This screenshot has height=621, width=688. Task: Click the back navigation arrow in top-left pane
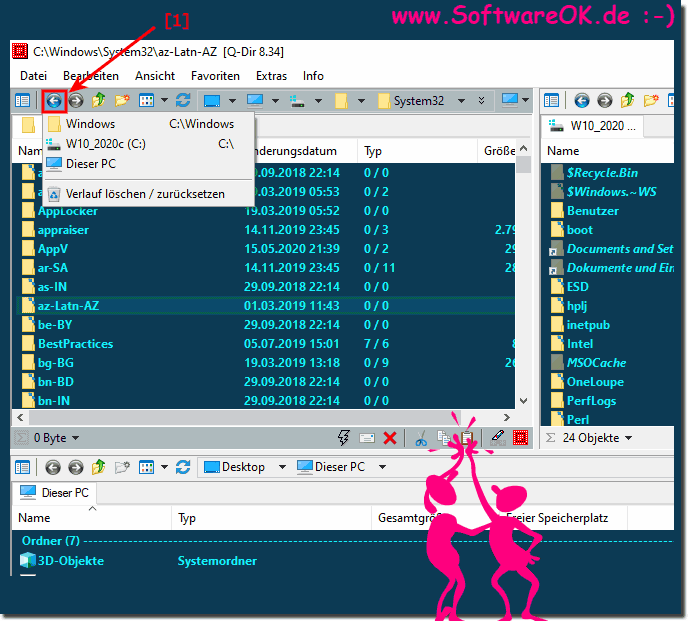[x=54, y=101]
